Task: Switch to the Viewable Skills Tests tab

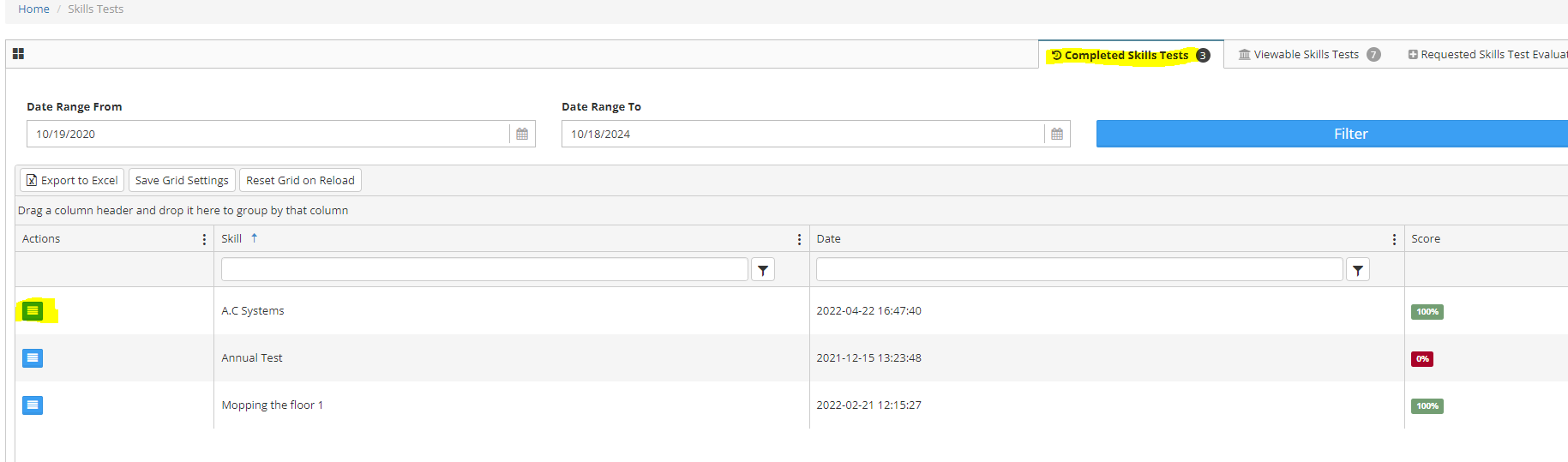Action: [x=1307, y=55]
